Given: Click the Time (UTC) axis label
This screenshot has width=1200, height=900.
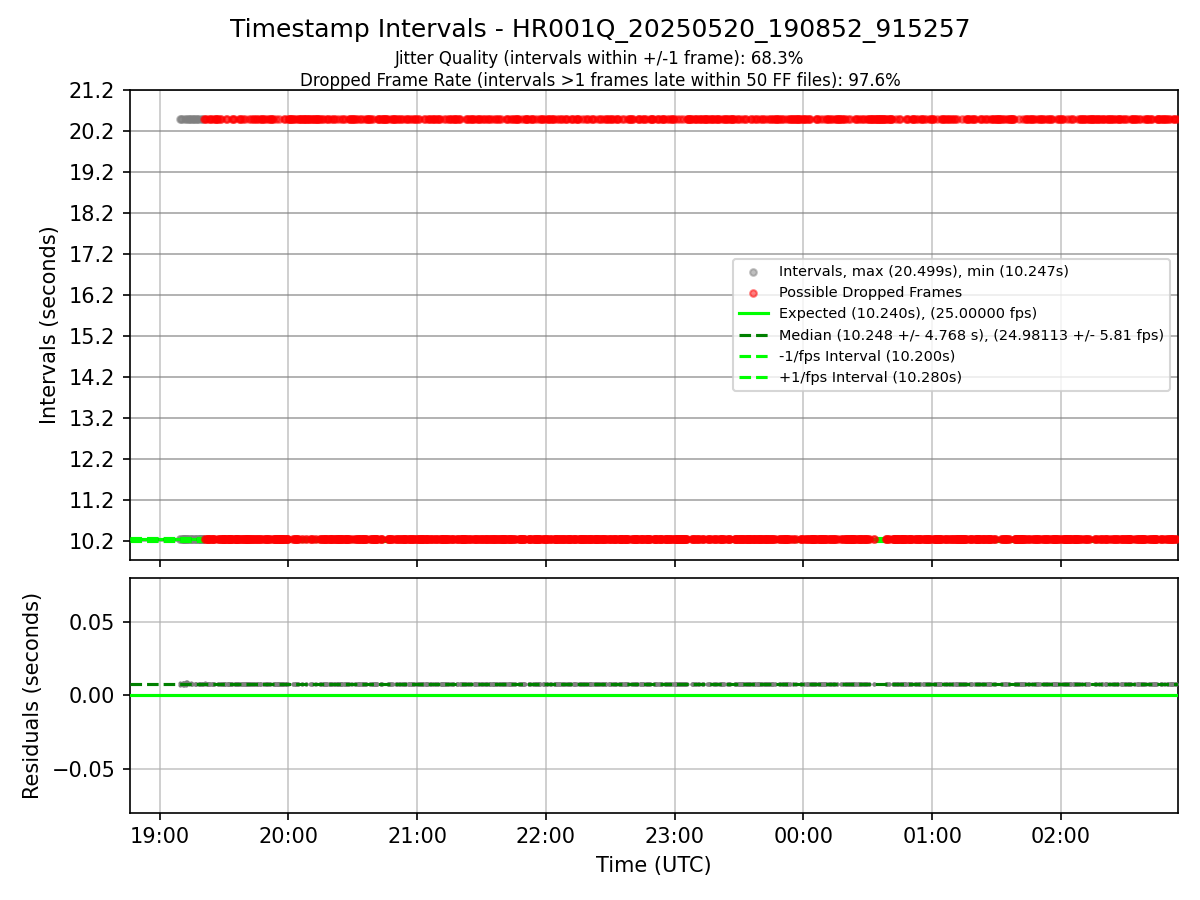Looking at the screenshot, I should click(653, 865).
